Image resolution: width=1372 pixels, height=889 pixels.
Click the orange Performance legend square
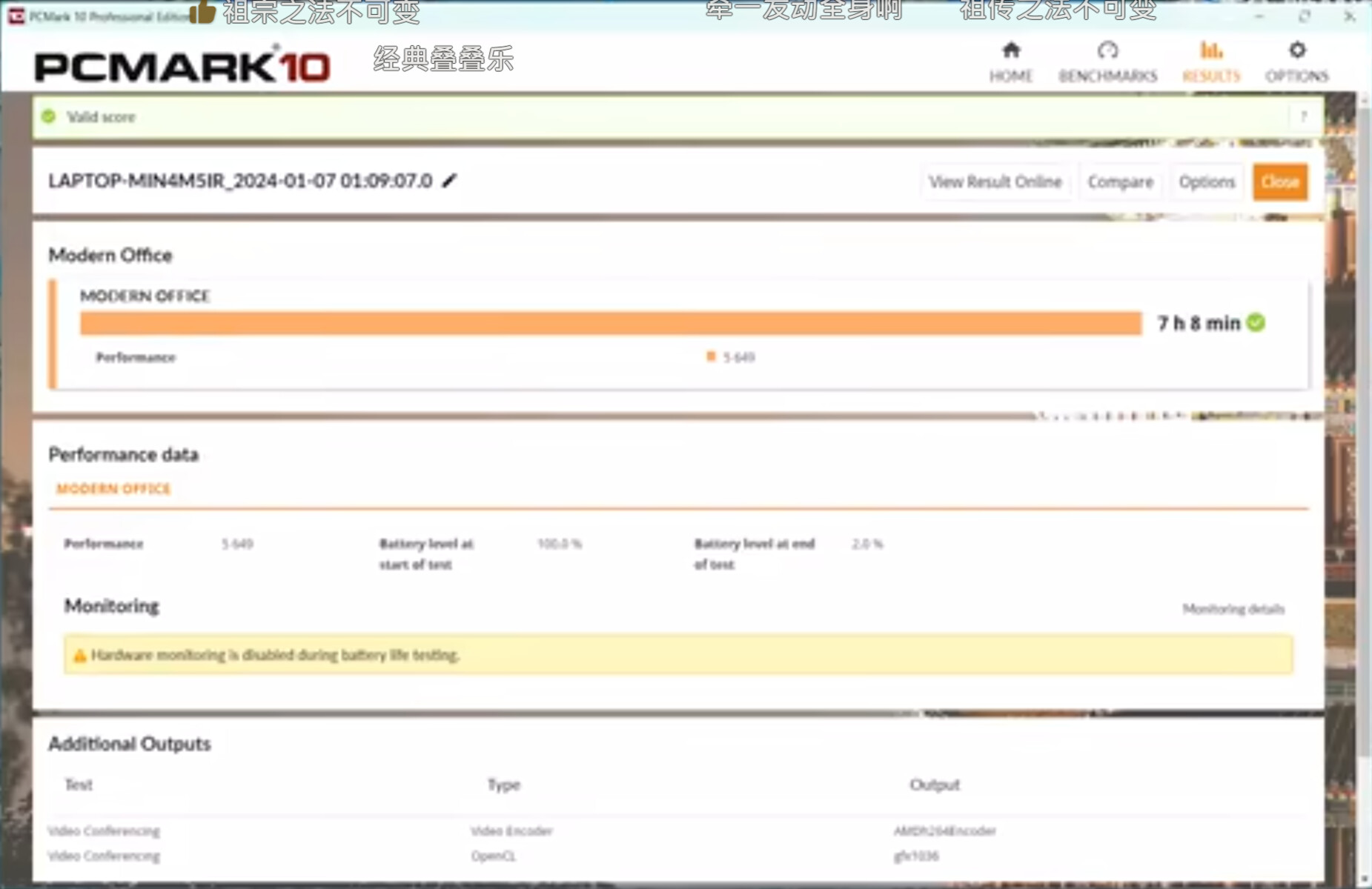tap(711, 357)
